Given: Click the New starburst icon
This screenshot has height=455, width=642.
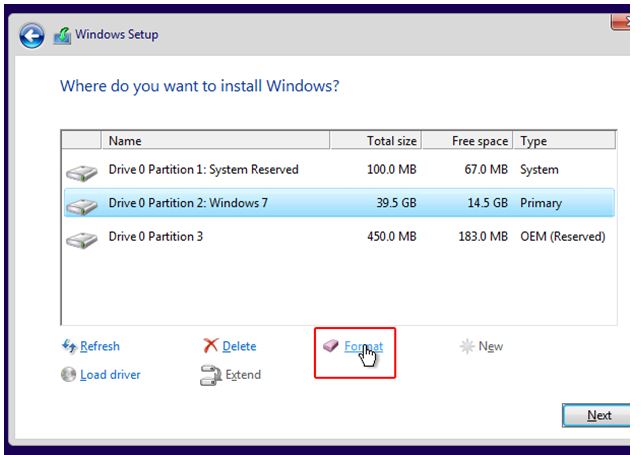Looking at the screenshot, I should tap(467, 346).
